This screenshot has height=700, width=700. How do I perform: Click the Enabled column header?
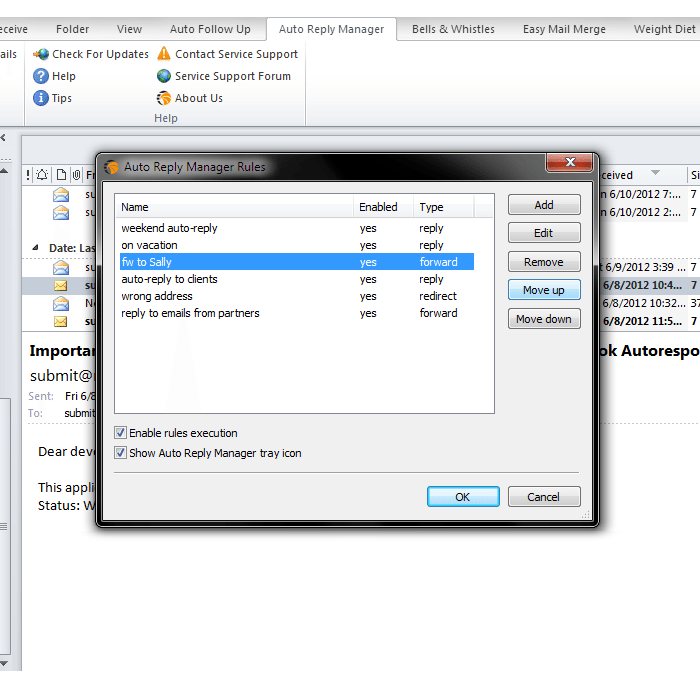coord(383,207)
